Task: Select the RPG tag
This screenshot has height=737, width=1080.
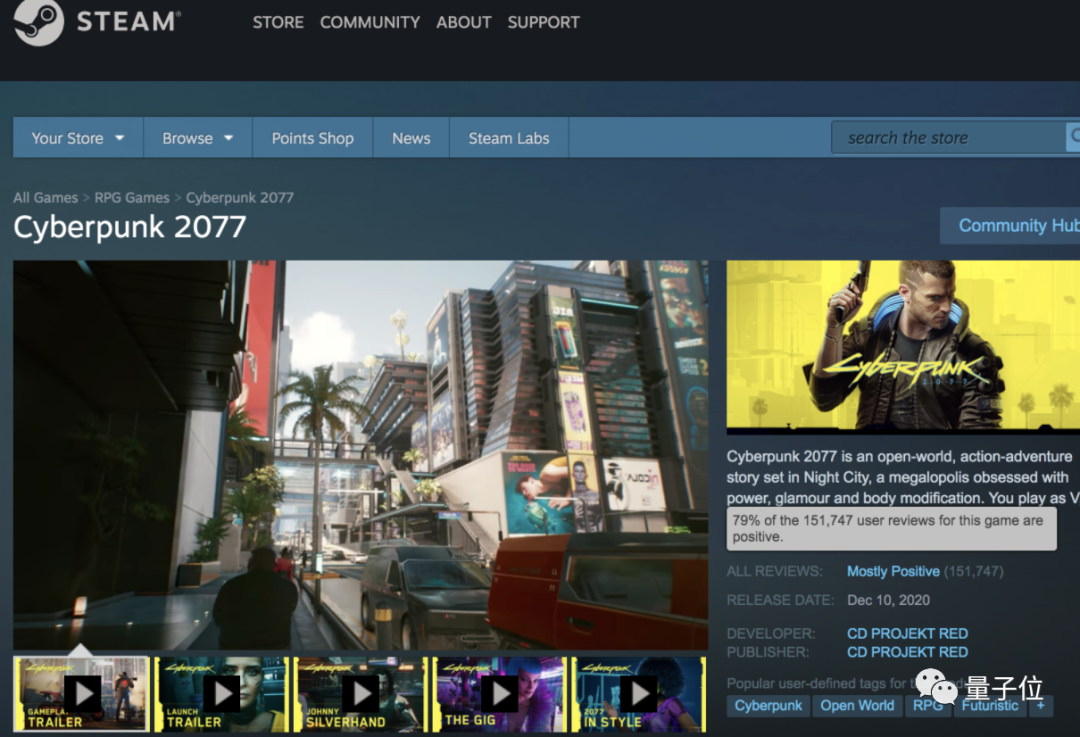Action: pyautogui.click(x=928, y=705)
